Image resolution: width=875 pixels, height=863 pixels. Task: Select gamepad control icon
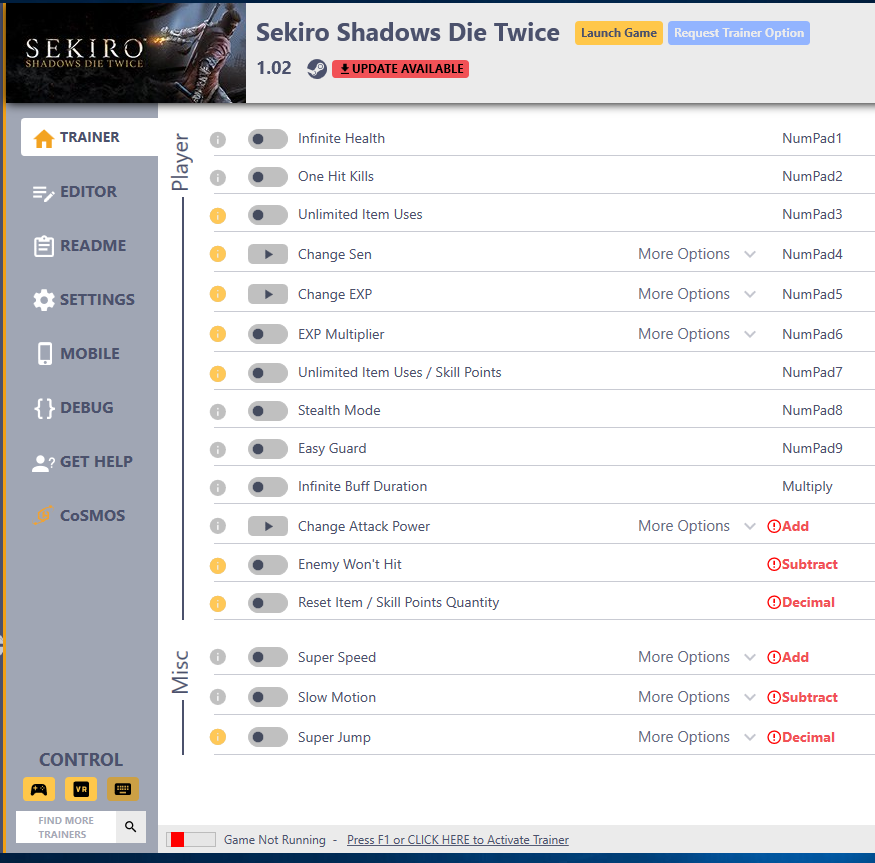point(39,789)
